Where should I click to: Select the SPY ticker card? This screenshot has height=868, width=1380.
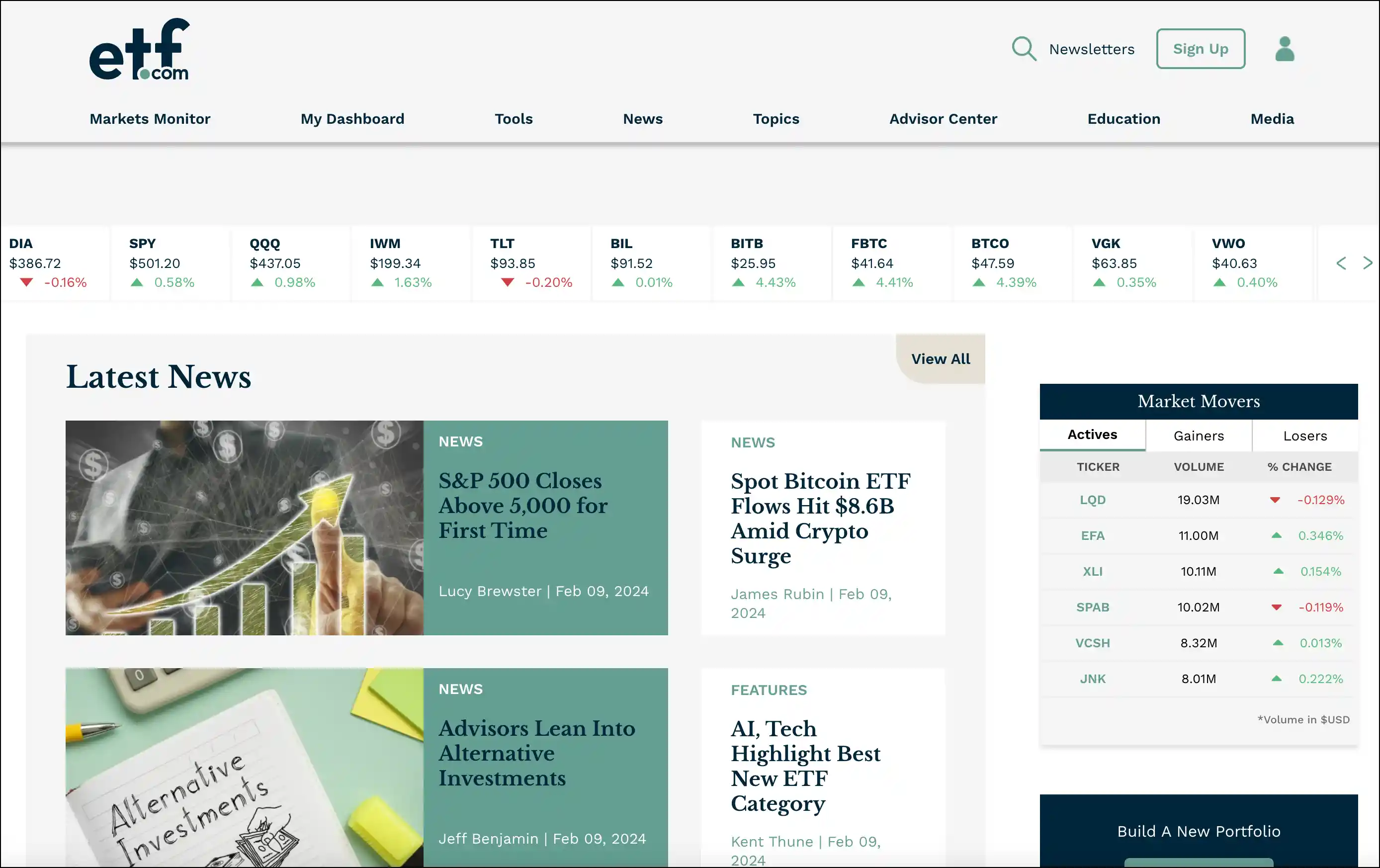[171, 263]
